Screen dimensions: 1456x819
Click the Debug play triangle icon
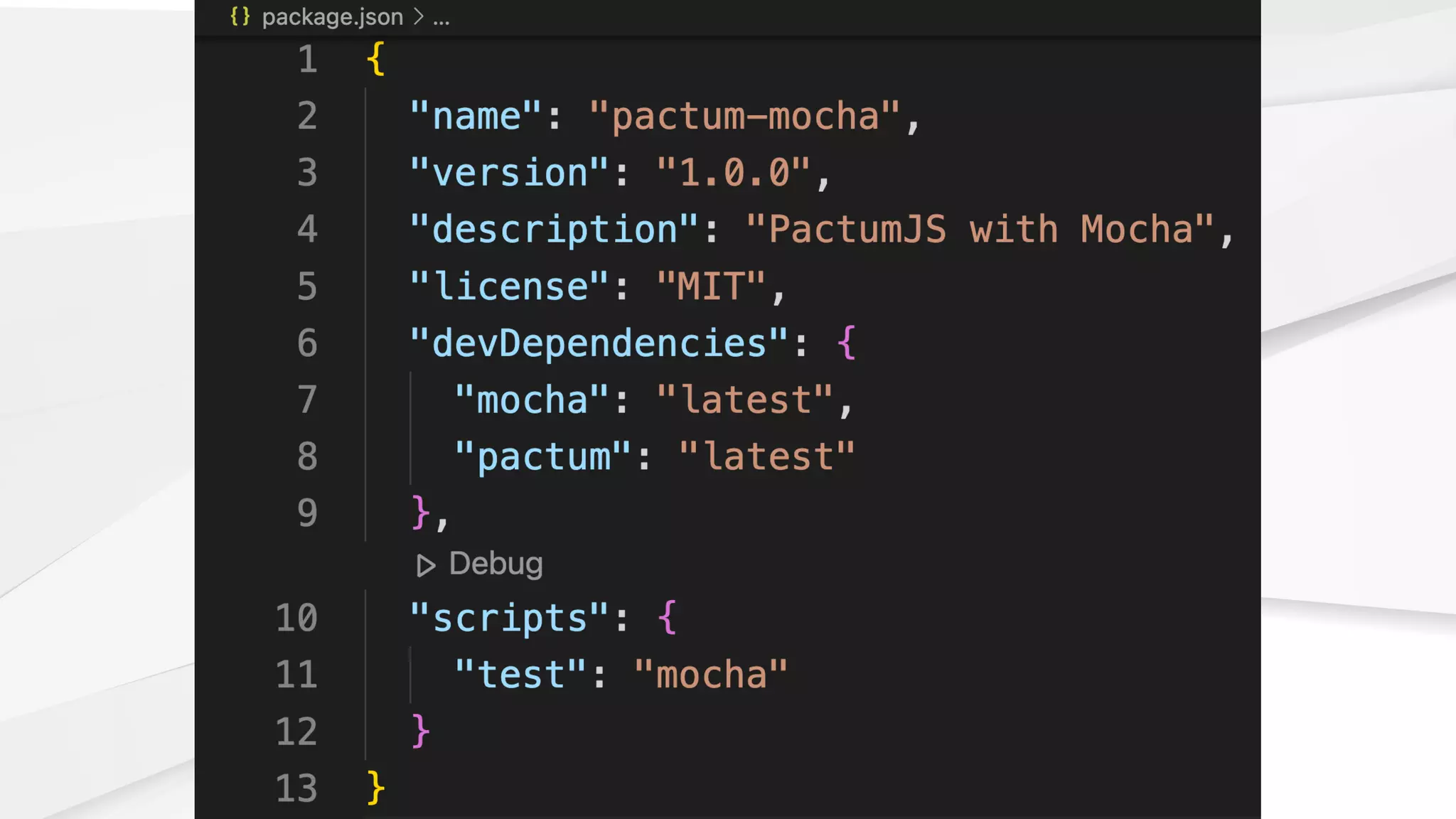(x=425, y=565)
